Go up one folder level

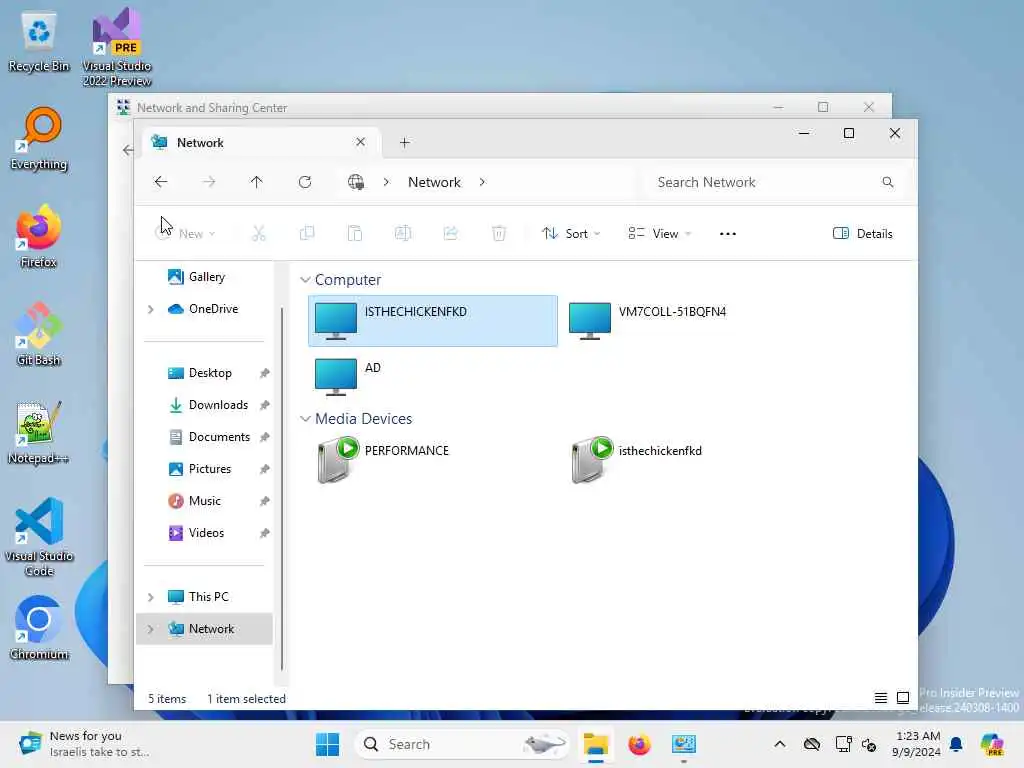[x=257, y=182]
